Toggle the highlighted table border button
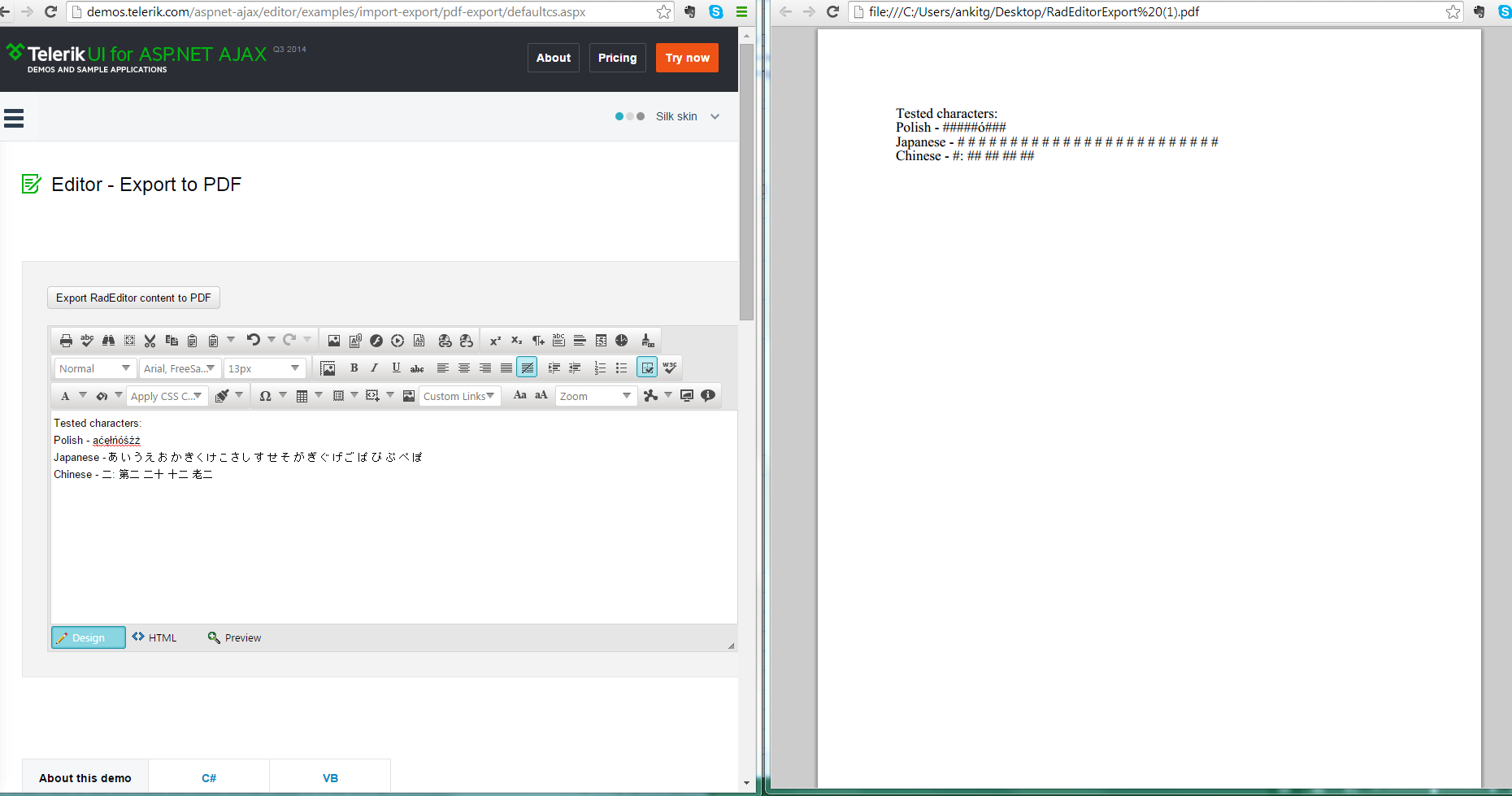The image size is (1512, 796). 647,368
